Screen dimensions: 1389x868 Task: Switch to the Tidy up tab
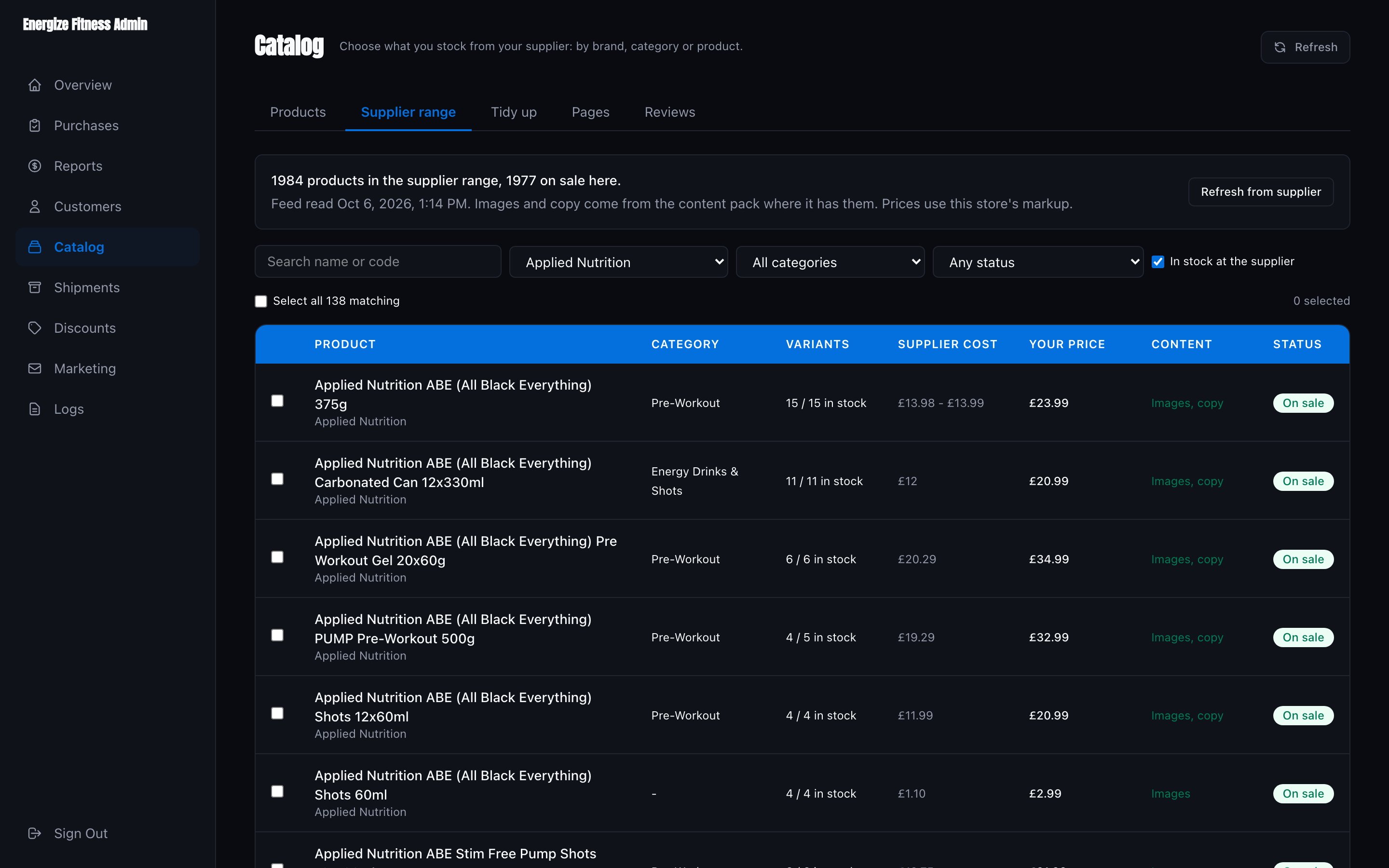coord(514,112)
